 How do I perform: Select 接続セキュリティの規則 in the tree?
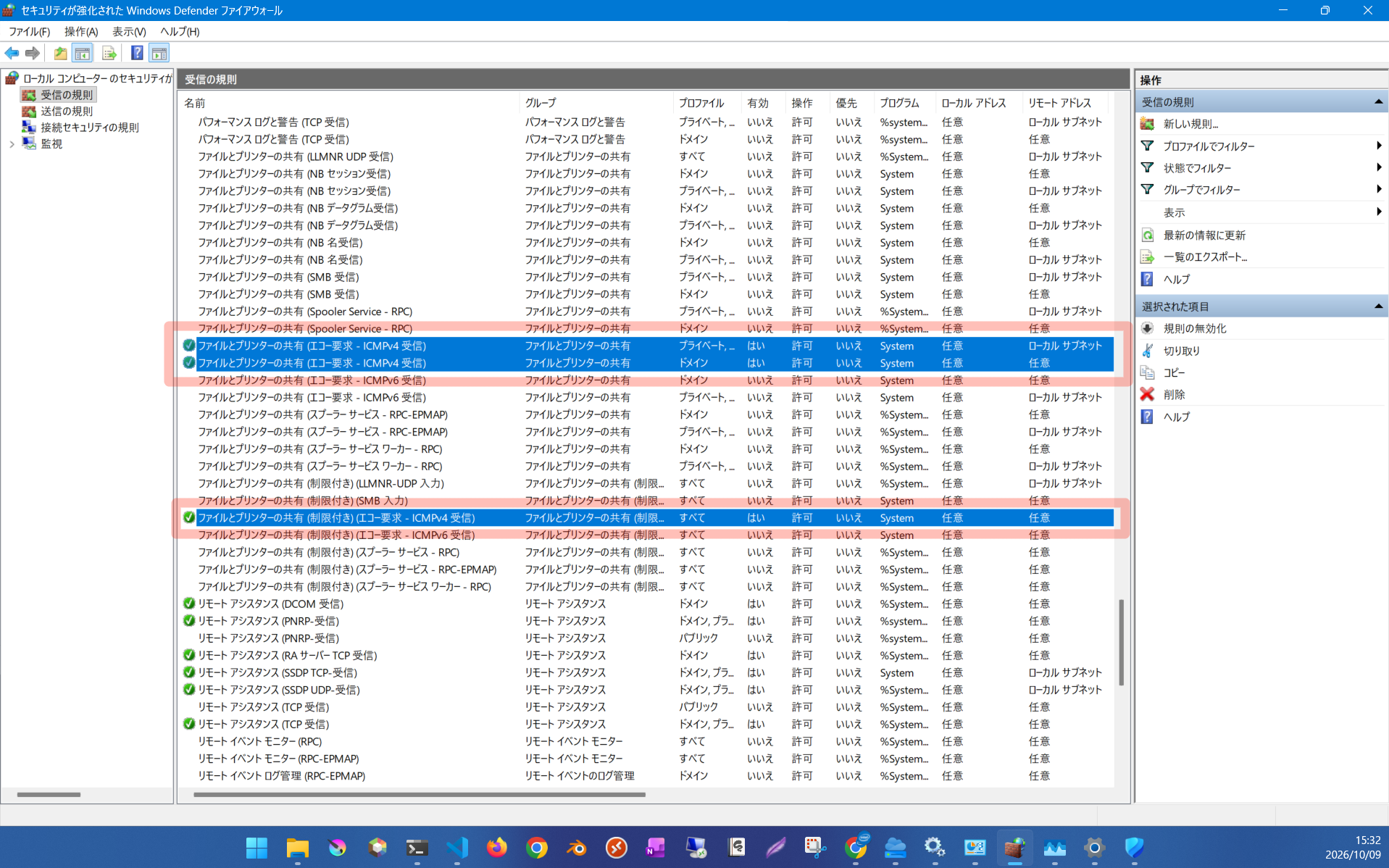(x=90, y=128)
